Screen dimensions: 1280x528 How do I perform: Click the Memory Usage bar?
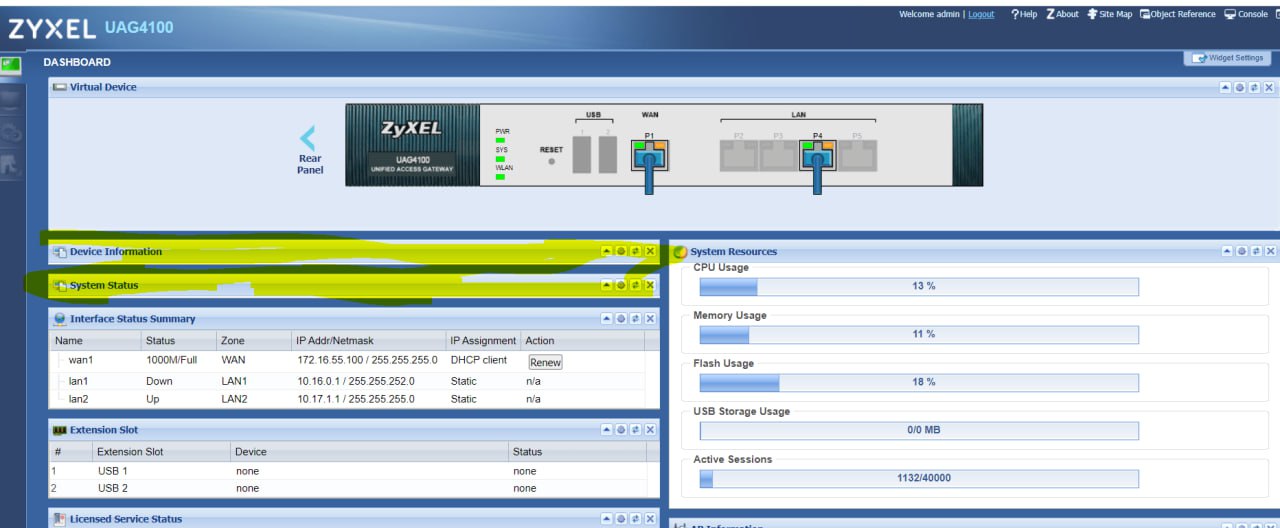tap(919, 334)
